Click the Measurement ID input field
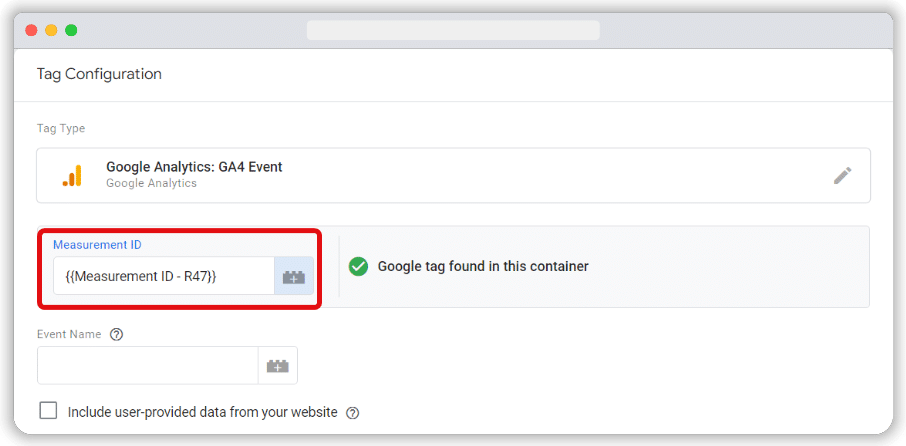906x446 pixels. 164,276
